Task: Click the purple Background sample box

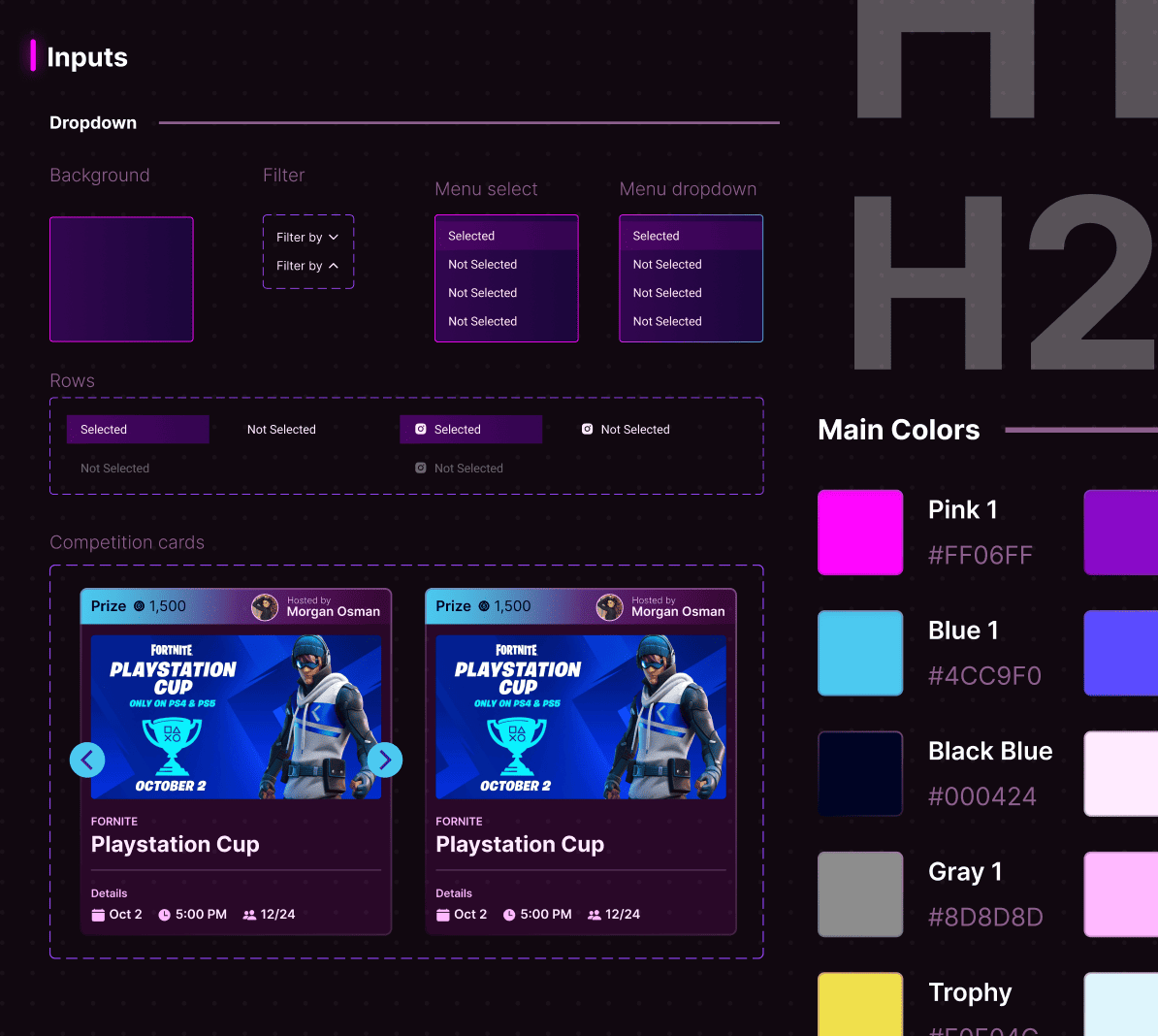Action: pos(122,279)
